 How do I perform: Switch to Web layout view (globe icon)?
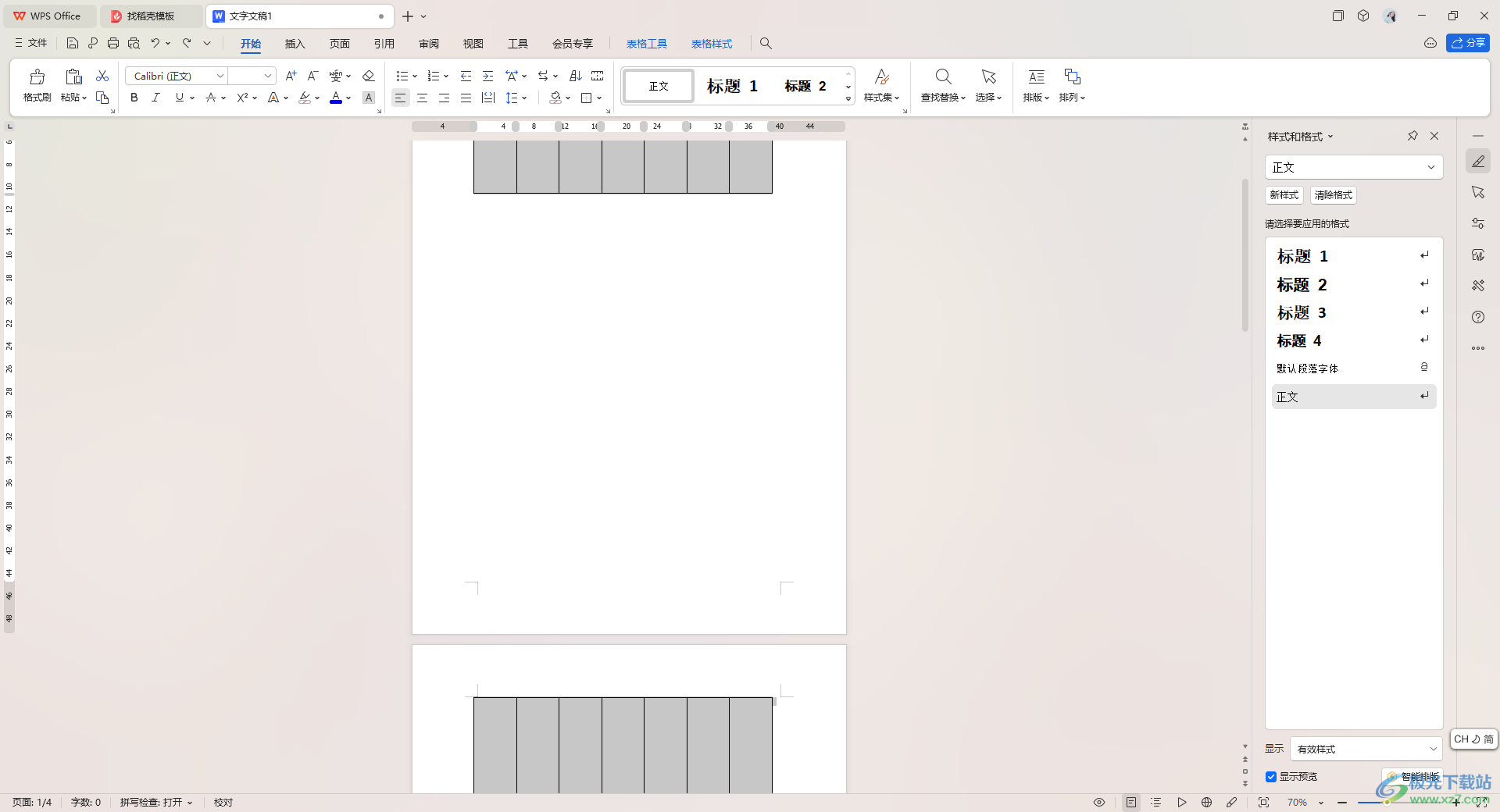[1207, 802]
